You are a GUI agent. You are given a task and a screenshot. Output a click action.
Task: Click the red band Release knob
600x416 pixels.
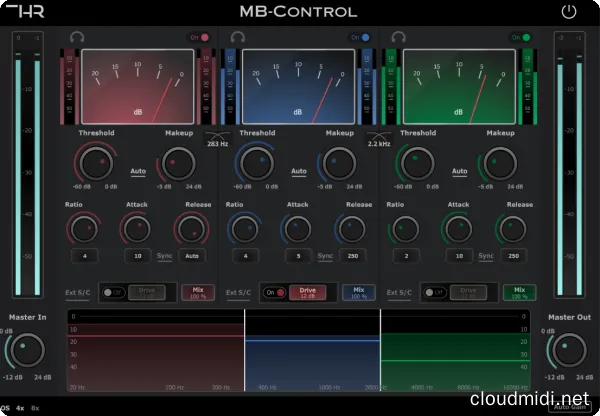[191, 229]
